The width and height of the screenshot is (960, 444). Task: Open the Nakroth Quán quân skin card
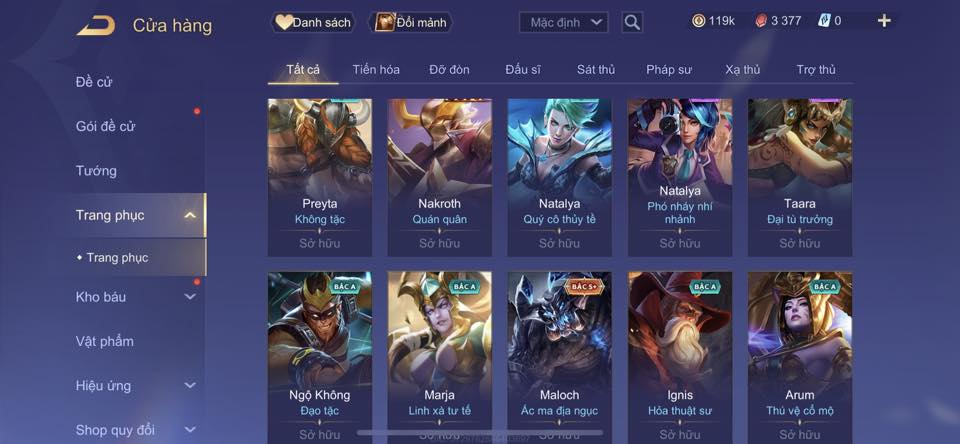click(440, 178)
